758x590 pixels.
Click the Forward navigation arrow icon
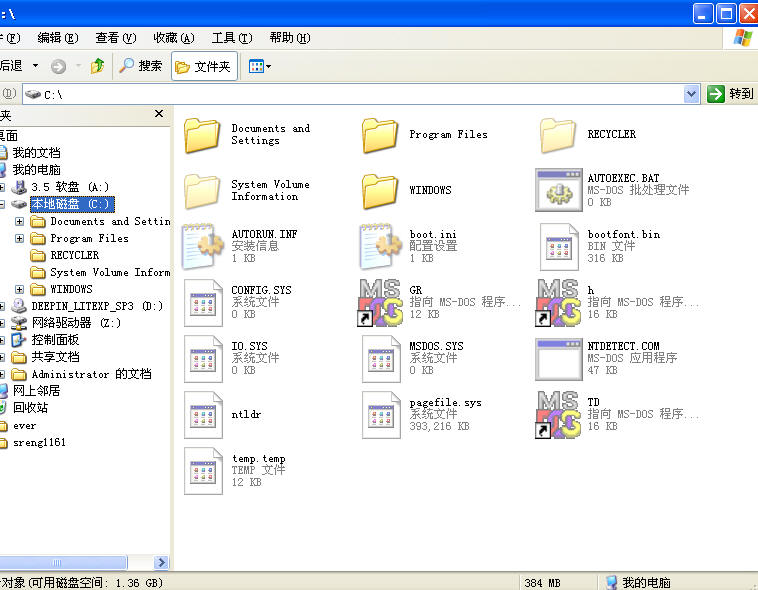point(58,66)
